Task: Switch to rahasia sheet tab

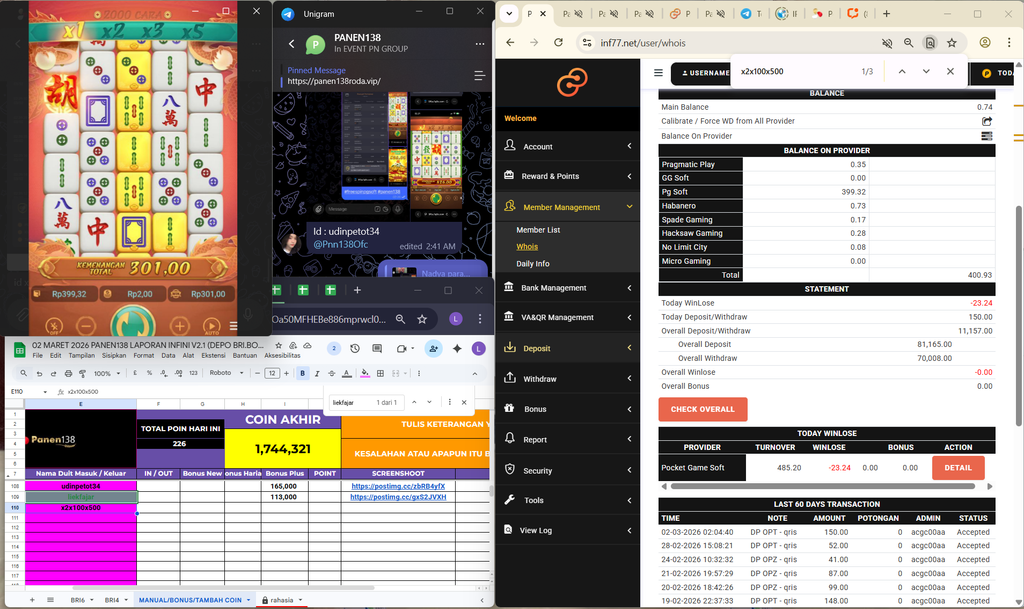Action: coord(282,600)
